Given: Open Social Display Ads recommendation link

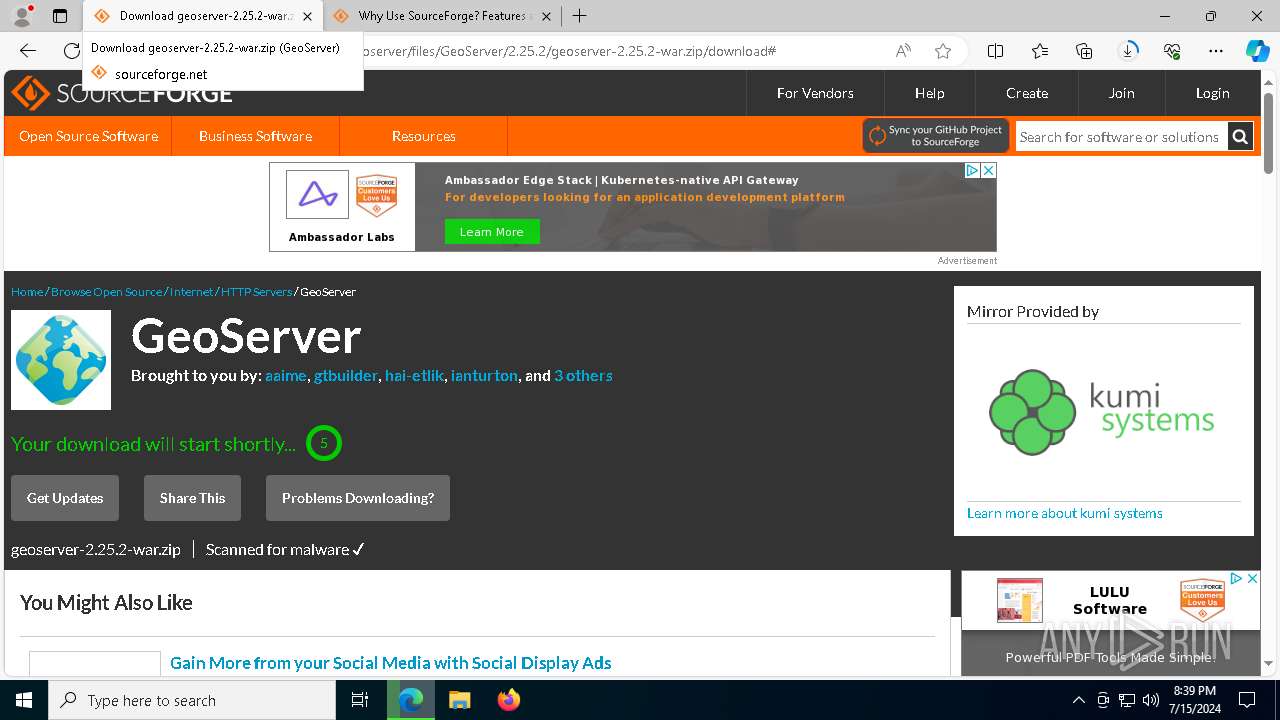Looking at the screenshot, I should 391,663.
